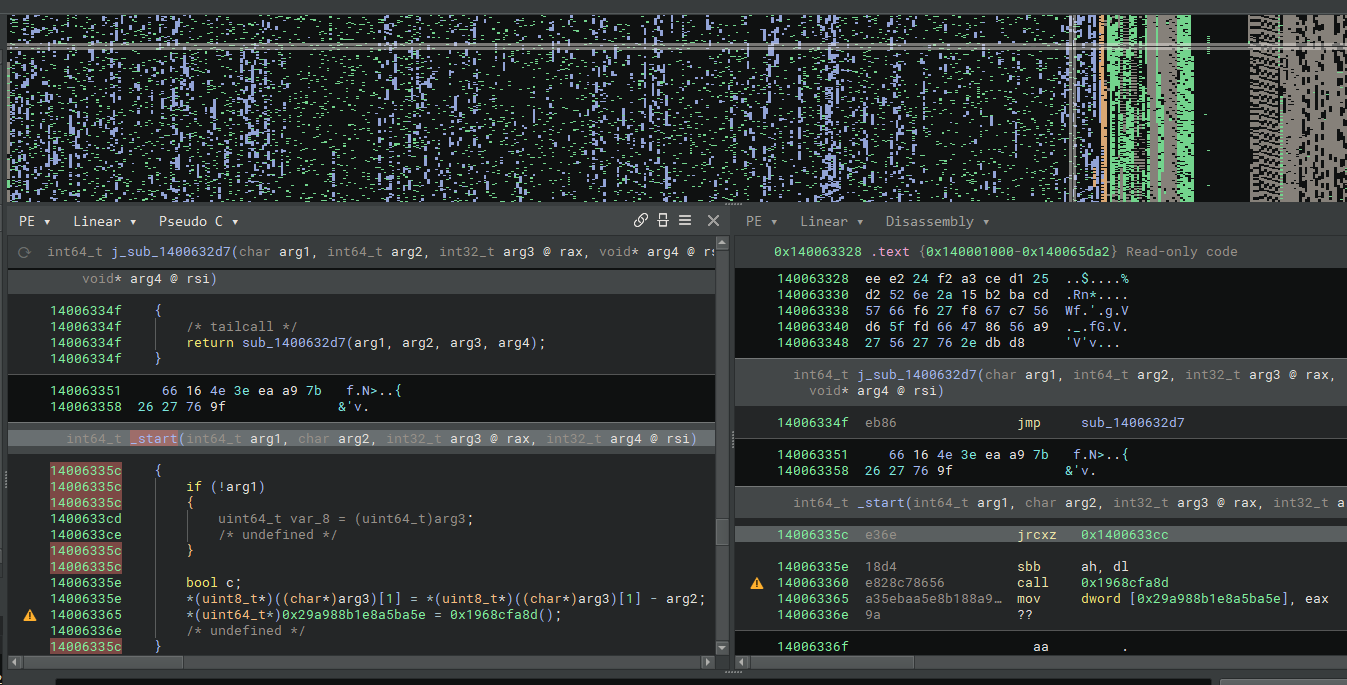Click the jrcxz mnemonic in disassembly
This screenshot has width=1347, height=685.
click(1037, 535)
